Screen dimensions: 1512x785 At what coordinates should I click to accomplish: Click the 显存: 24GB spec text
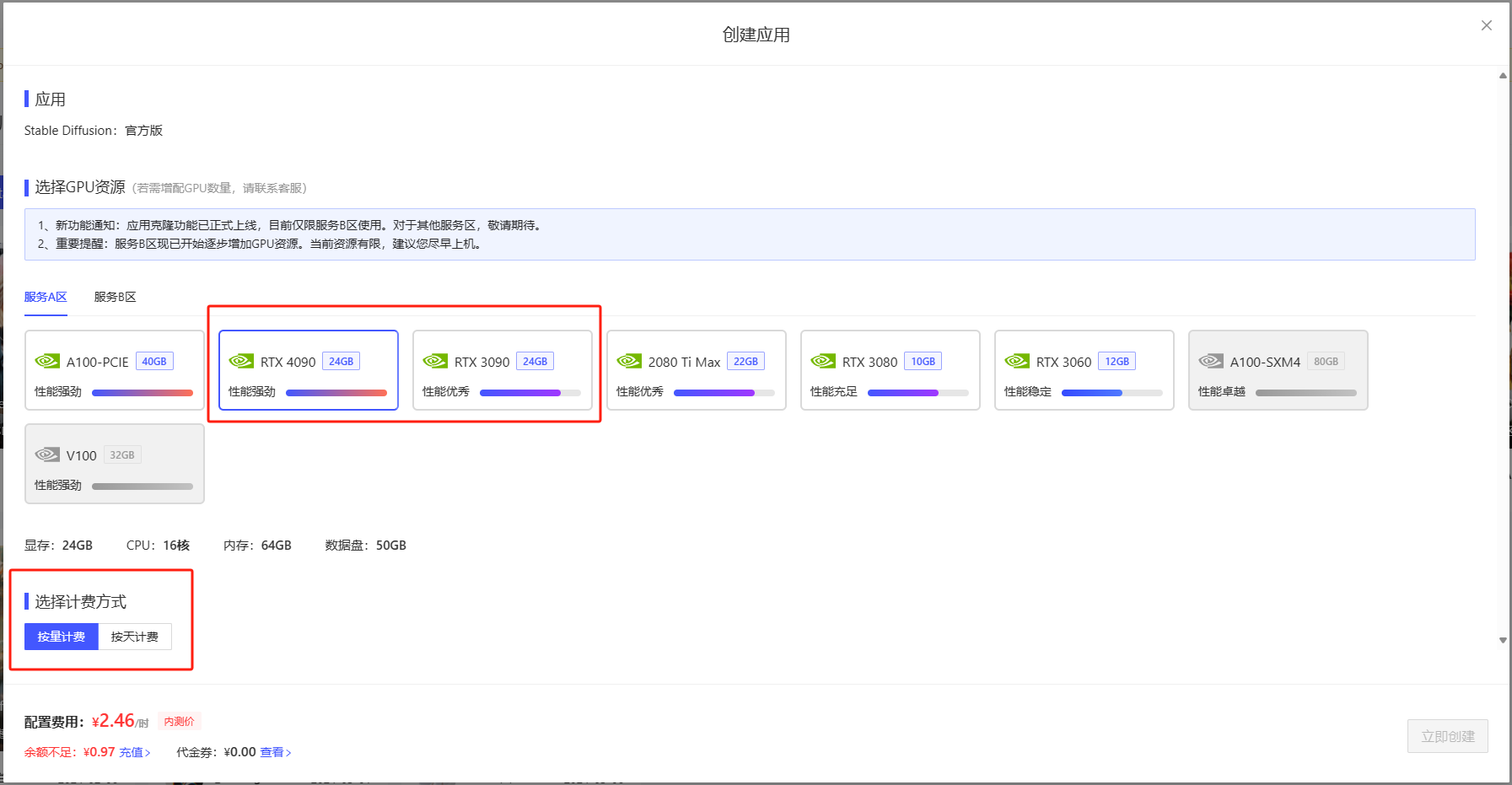[x=58, y=546]
